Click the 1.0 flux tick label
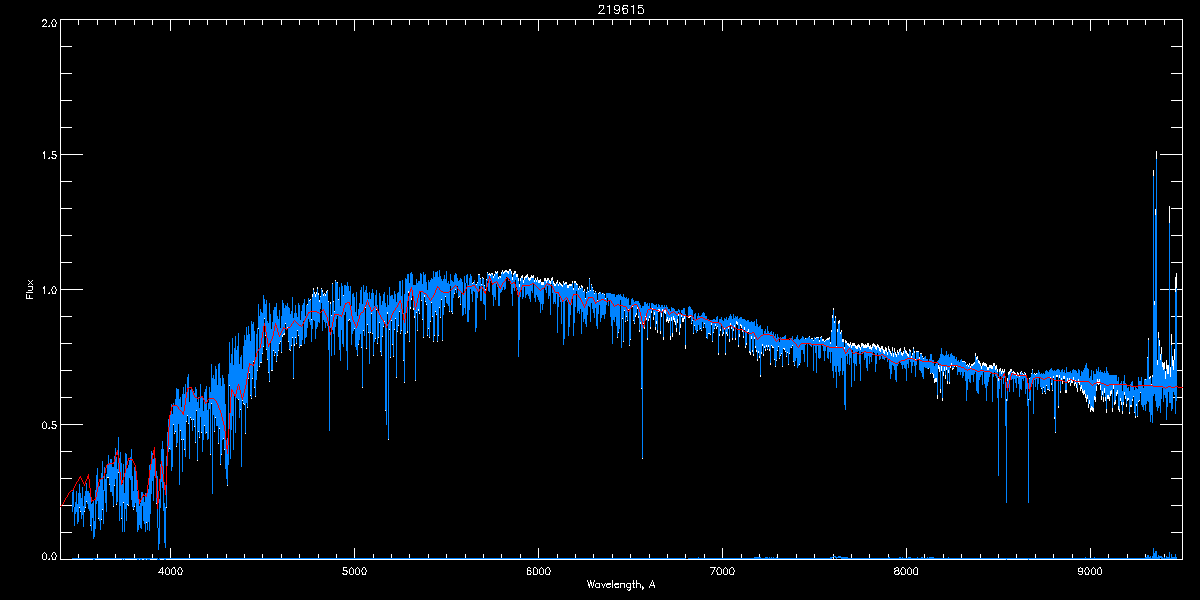The height and width of the screenshot is (600, 1200). tap(48, 290)
